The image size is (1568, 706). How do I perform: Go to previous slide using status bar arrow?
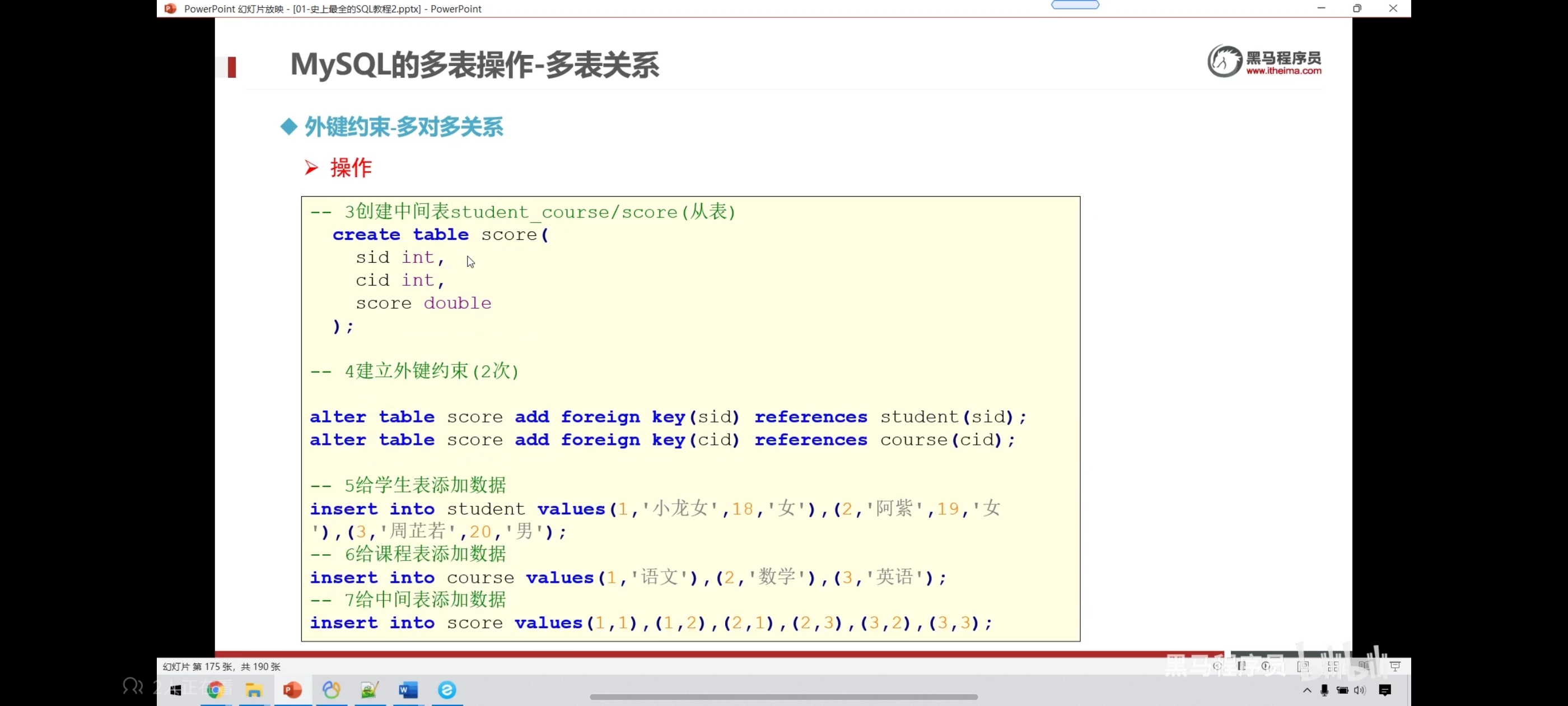point(1217,666)
